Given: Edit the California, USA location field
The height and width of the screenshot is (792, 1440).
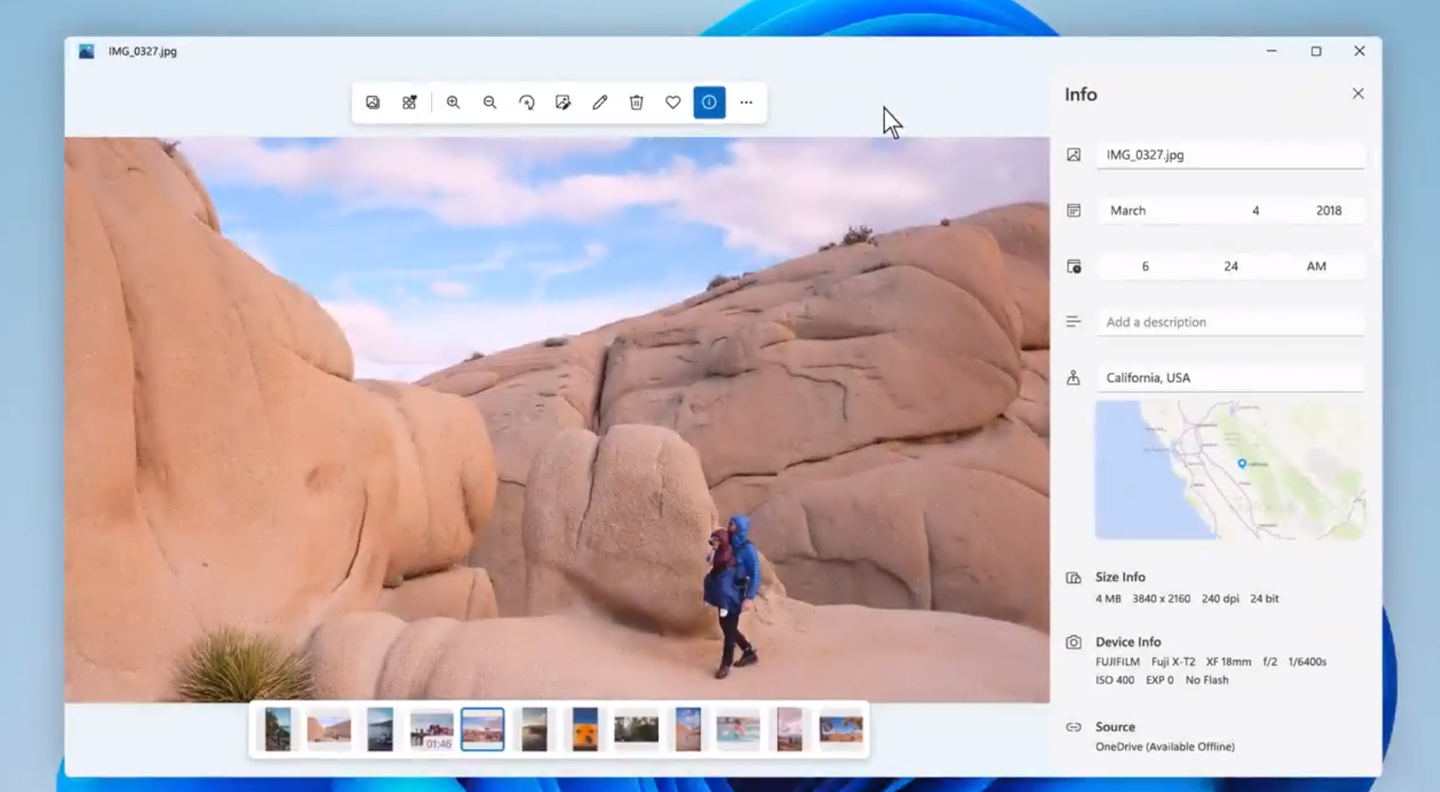Looking at the screenshot, I should (1231, 378).
